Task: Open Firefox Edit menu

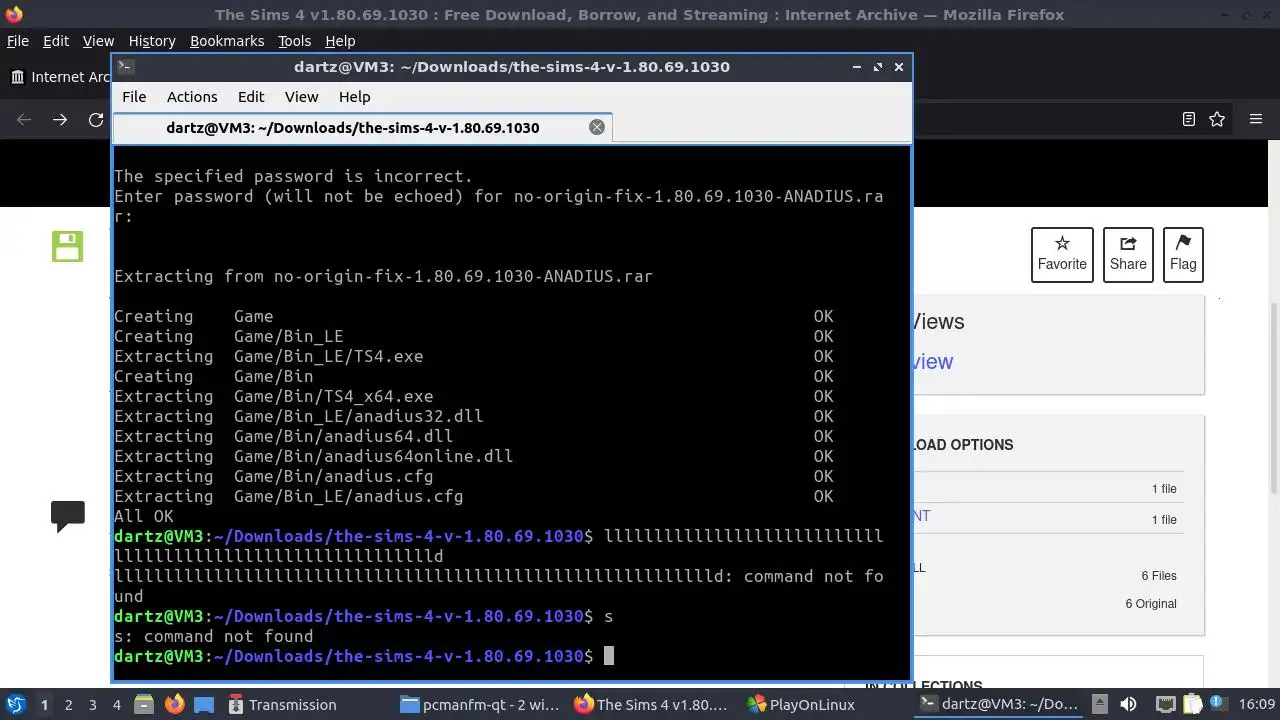Action: [x=56, y=41]
